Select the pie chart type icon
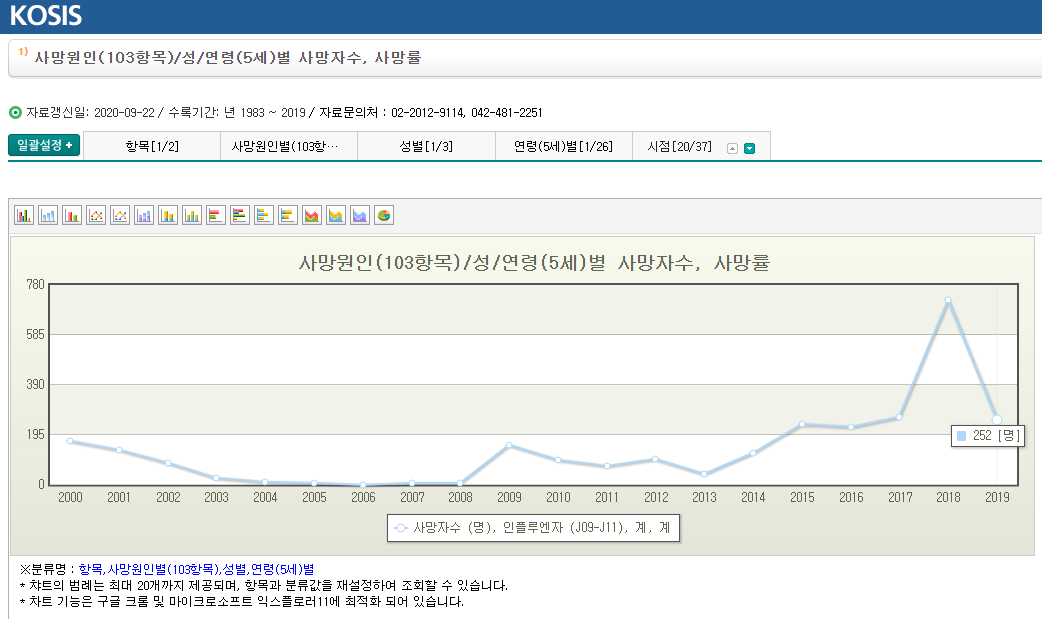The image size is (1042, 619). pos(383,214)
